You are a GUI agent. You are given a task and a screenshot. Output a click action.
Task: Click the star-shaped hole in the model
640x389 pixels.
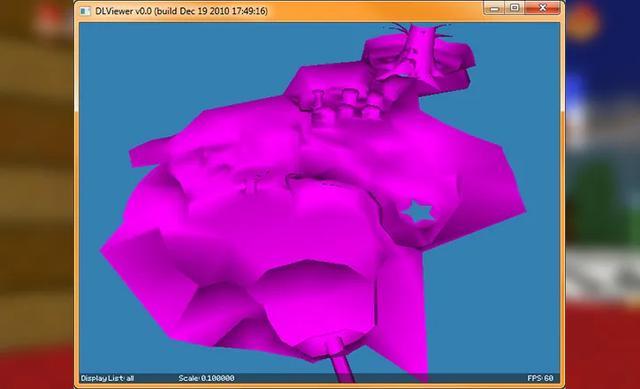coord(418,211)
